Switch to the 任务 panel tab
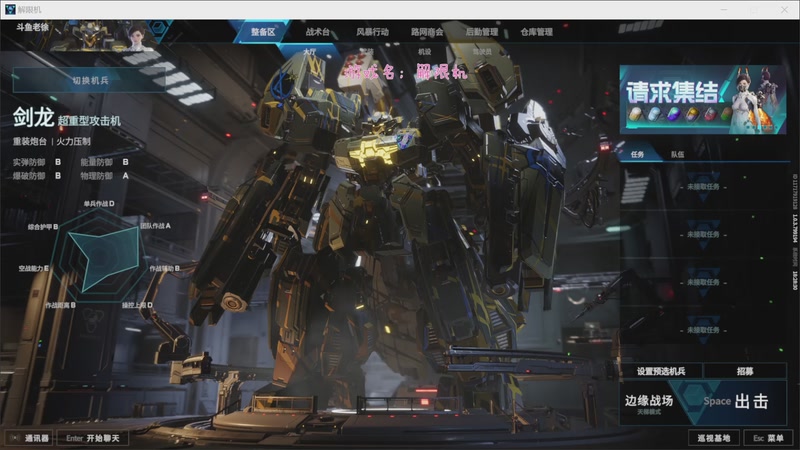 pos(637,154)
